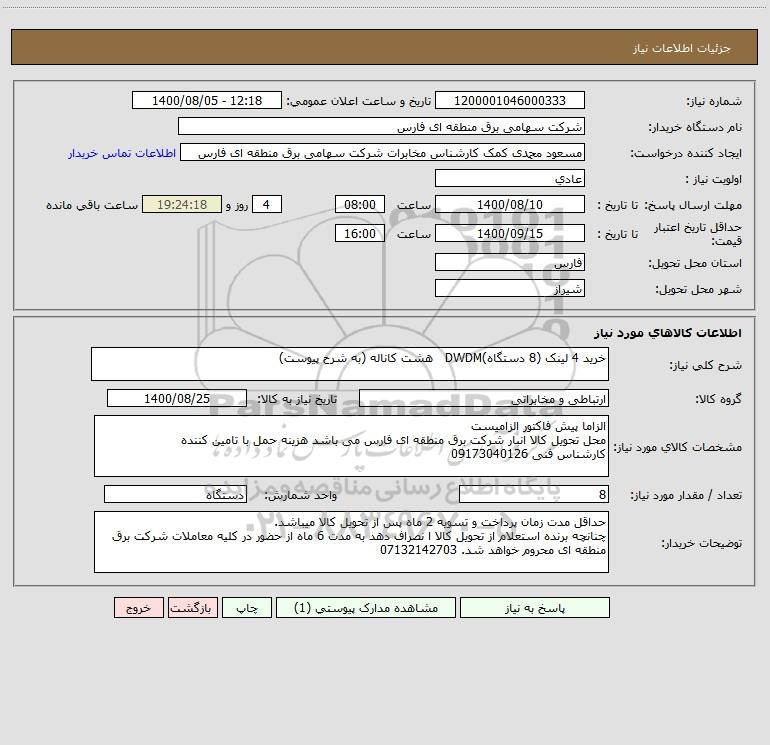The width and height of the screenshot is (770, 745).
Task: Click the اطلاعات کالاهای مورد نیاز section heading
Action: point(668,333)
